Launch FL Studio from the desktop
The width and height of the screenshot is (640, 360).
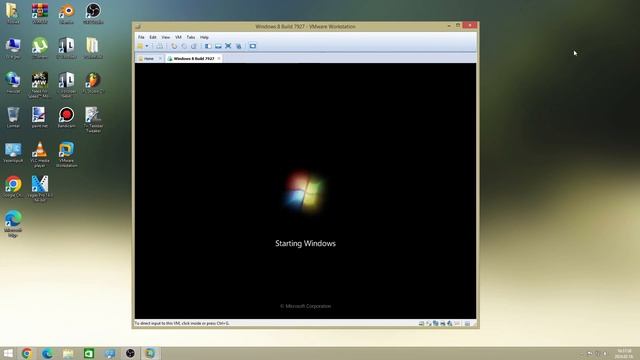point(93,83)
